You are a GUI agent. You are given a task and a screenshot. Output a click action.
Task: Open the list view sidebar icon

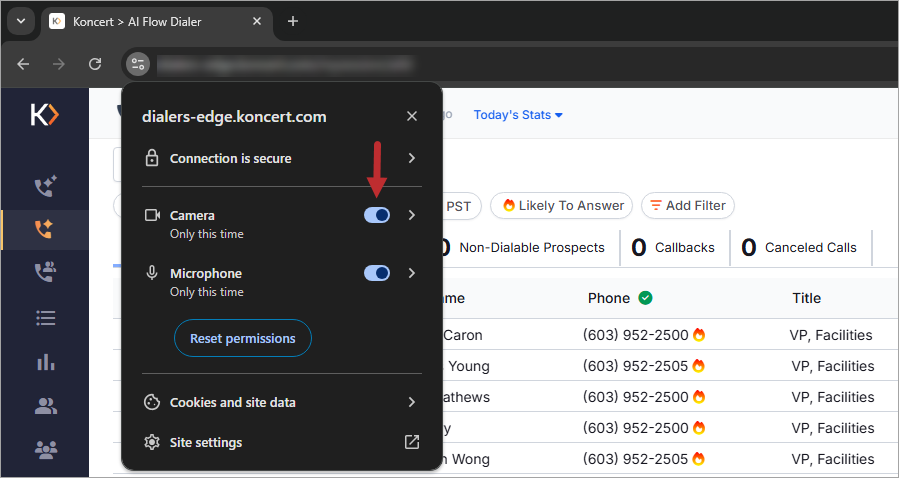tap(45, 318)
